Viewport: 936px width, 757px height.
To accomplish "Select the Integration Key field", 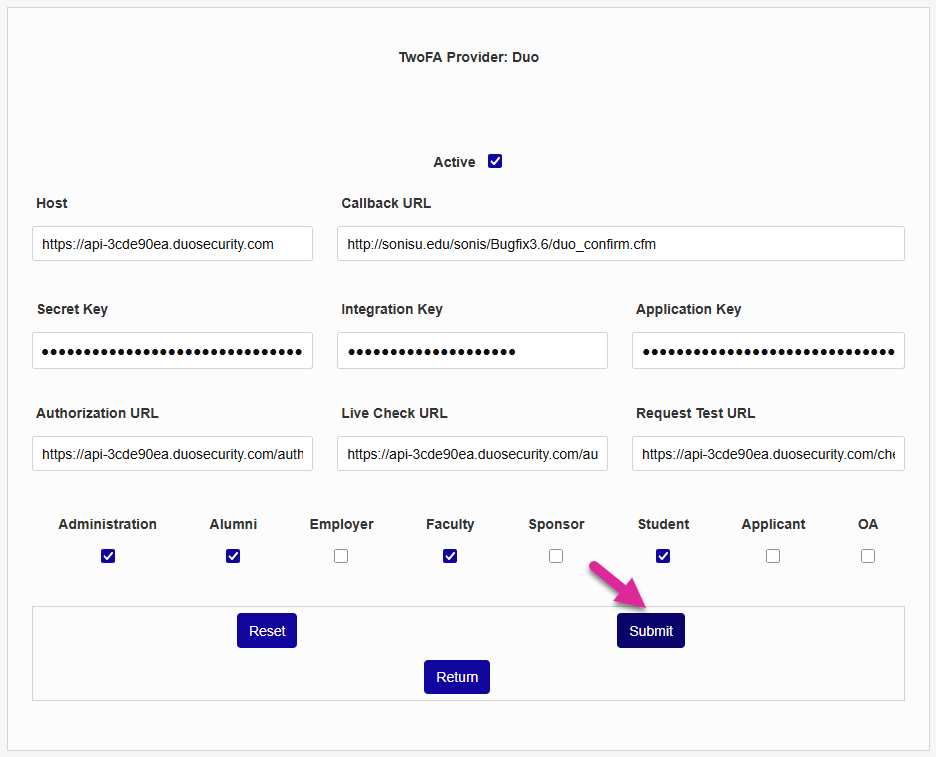I will [472, 351].
